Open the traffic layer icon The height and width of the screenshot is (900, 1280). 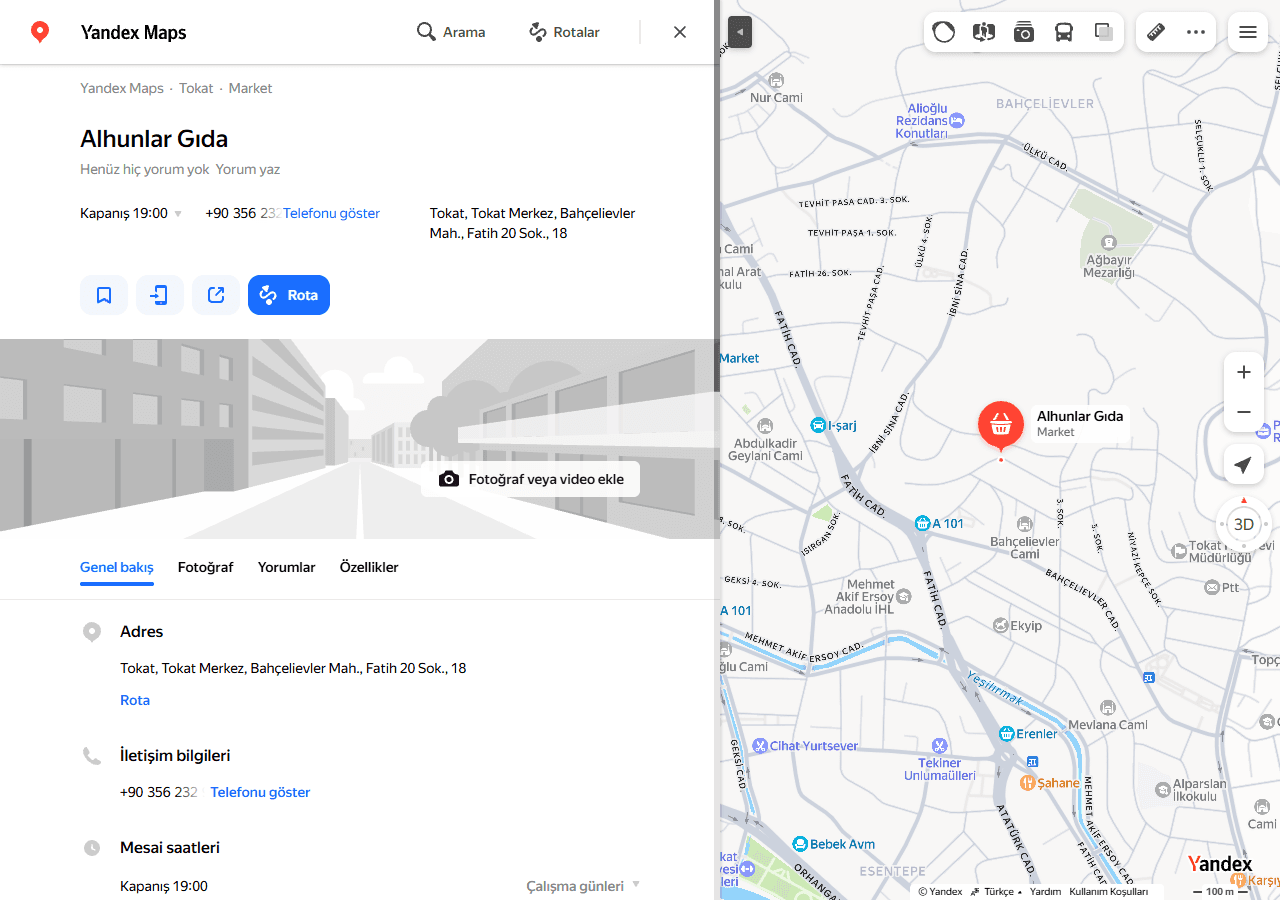(x=943, y=31)
